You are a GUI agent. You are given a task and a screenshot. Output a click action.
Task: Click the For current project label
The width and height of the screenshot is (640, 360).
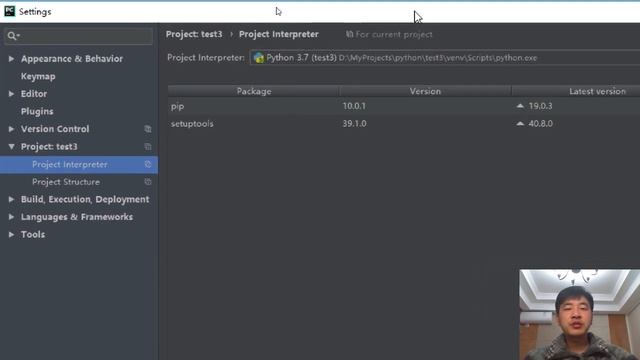[x=394, y=35]
